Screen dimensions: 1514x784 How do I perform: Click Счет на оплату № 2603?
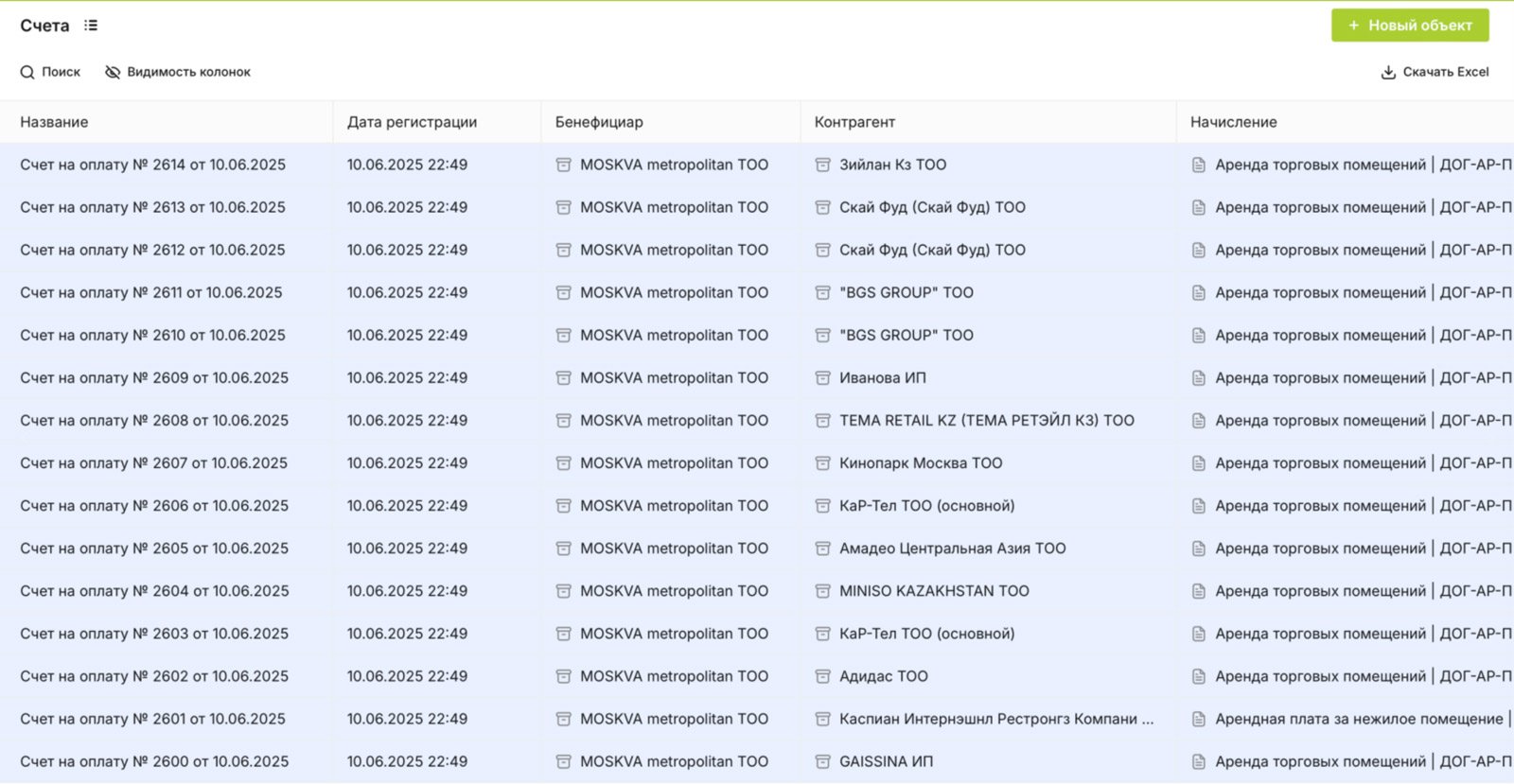coord(154,634)
